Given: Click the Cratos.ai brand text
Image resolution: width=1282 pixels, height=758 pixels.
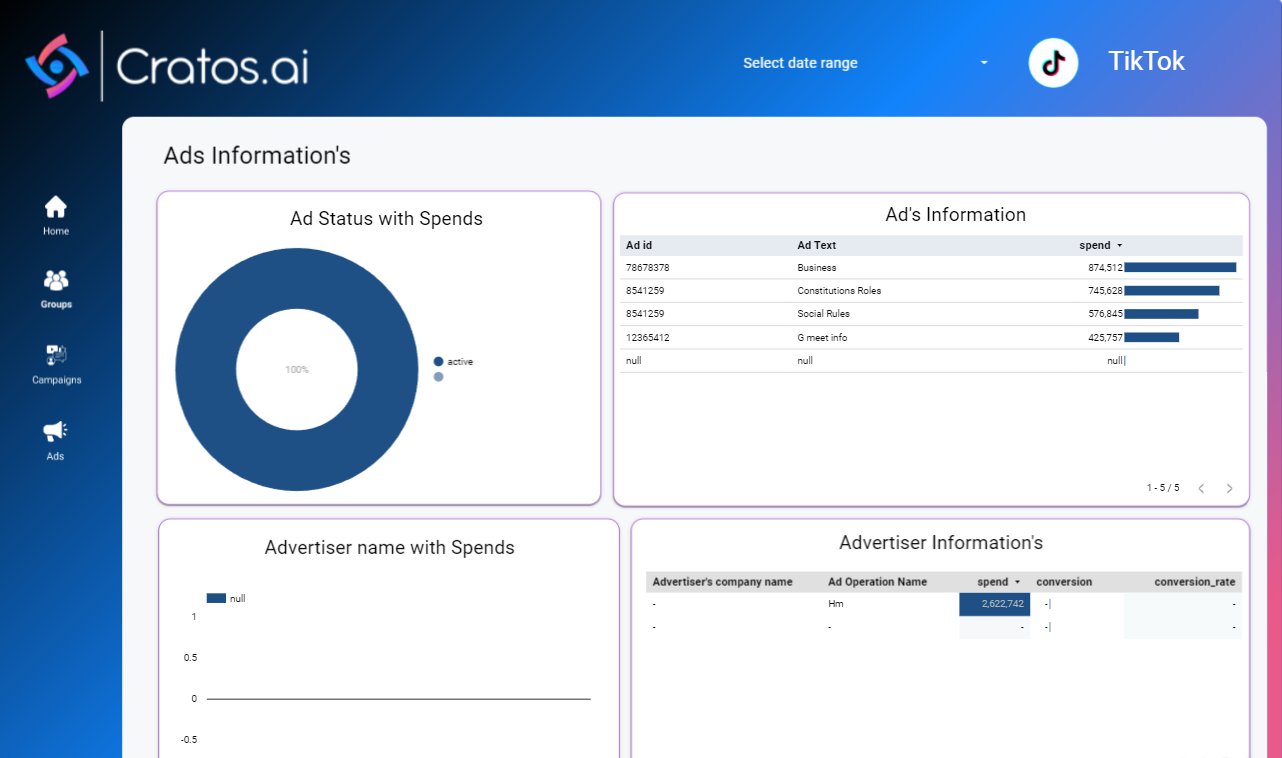Looking at the screenshot, I should (212, 66).
